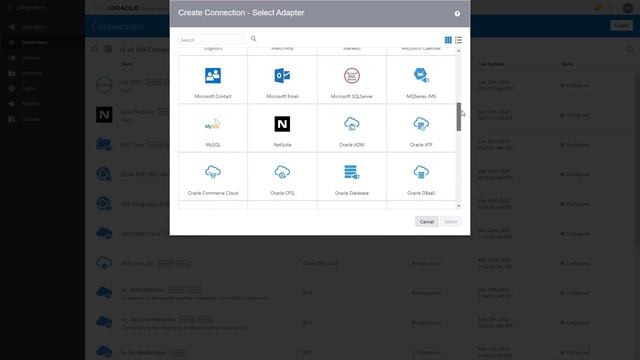
Task: Open help icon in dialog header
Action: [x=457, y=13]
